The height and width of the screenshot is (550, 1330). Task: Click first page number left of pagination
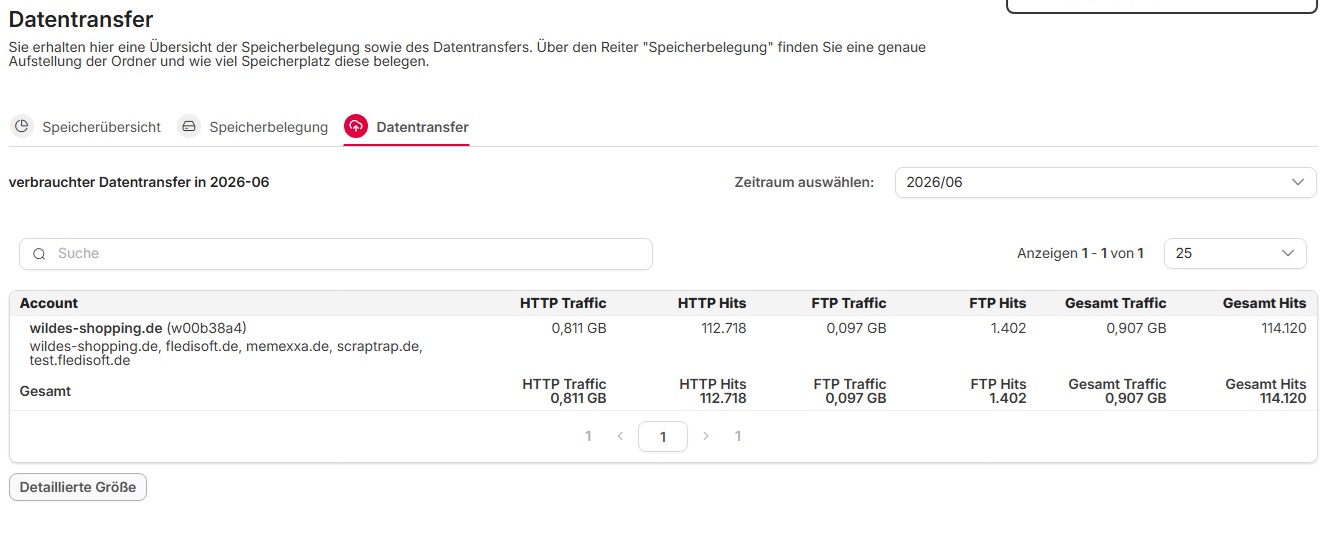click(588, 436)
